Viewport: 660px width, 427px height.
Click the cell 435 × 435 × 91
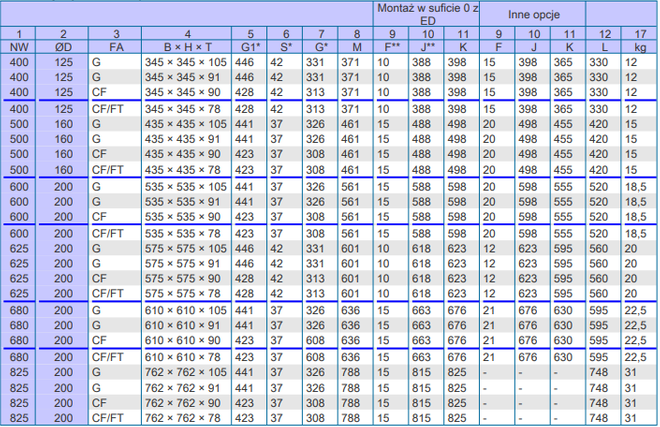coord(185,139)
